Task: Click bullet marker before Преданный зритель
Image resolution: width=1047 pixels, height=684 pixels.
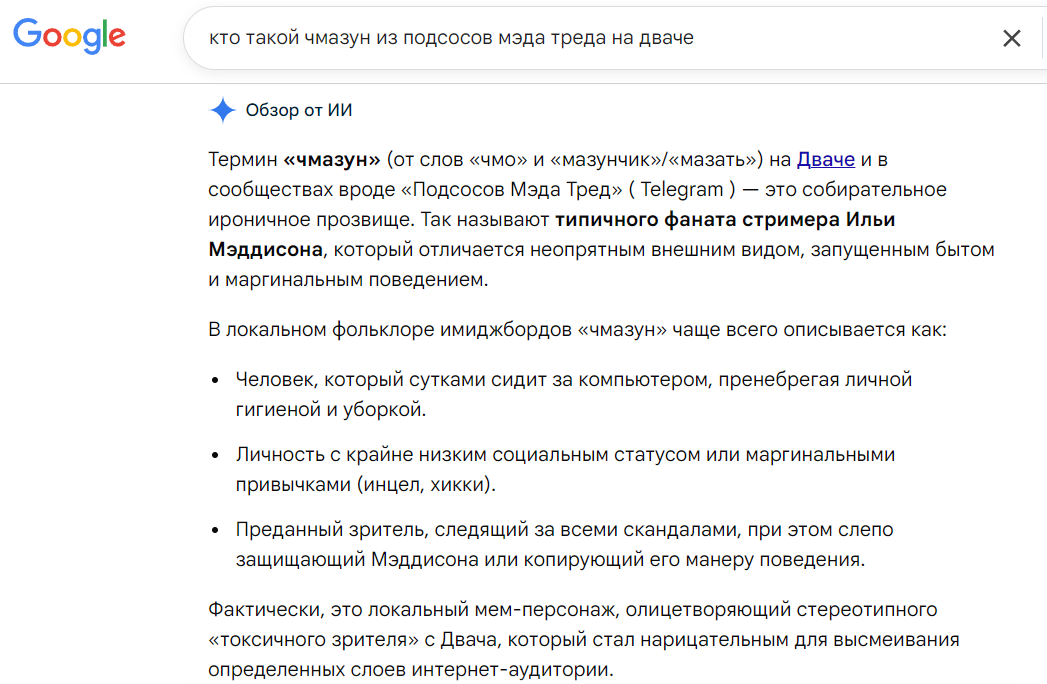Action: [215, 530]
